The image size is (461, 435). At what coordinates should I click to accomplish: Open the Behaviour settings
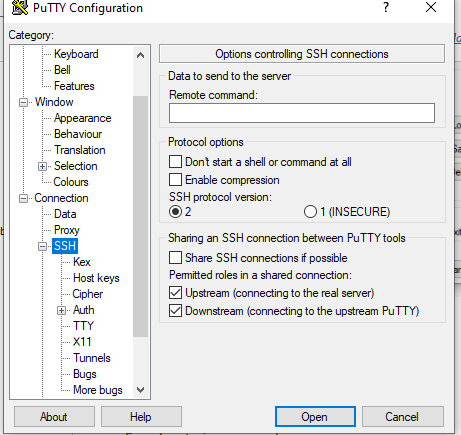[x=78, y=134]
